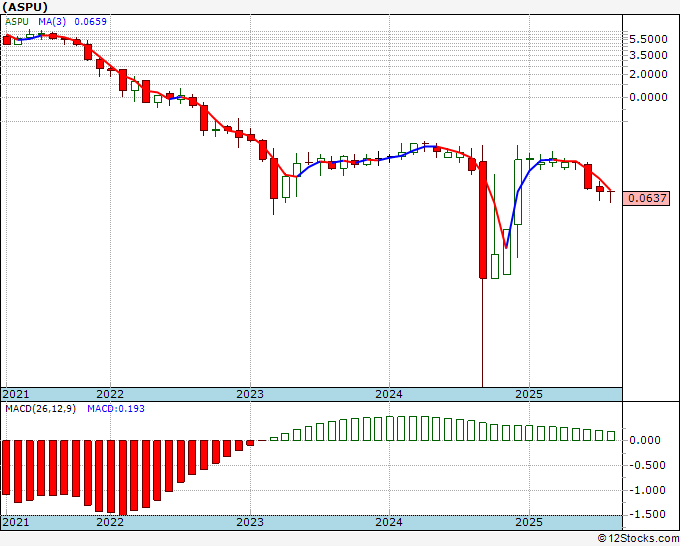
Task: Click 2025 on the price chart timeline
Action: (529, 394)
